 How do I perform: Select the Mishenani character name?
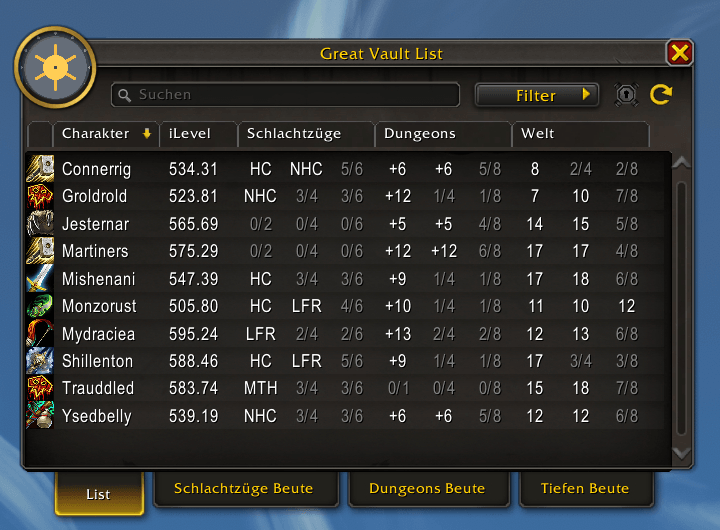(x=99, y=279)
